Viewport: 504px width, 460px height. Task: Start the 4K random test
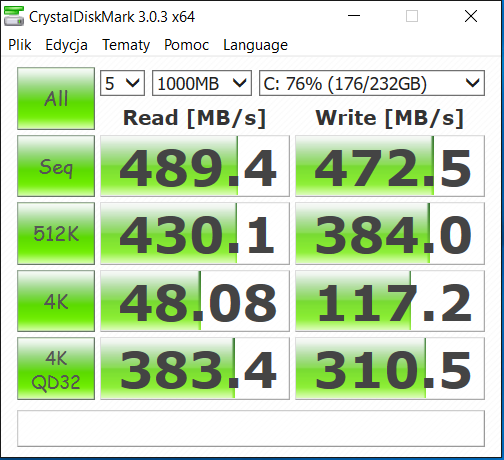coord(56,301)
